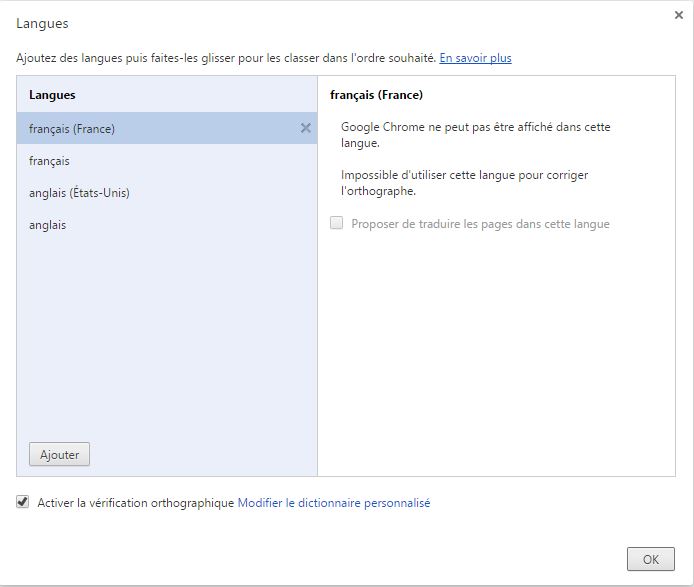Viewport: 694px width, 587px height.
Task: Select anglais (États-Unis) in the list
Action: (80, 193)
